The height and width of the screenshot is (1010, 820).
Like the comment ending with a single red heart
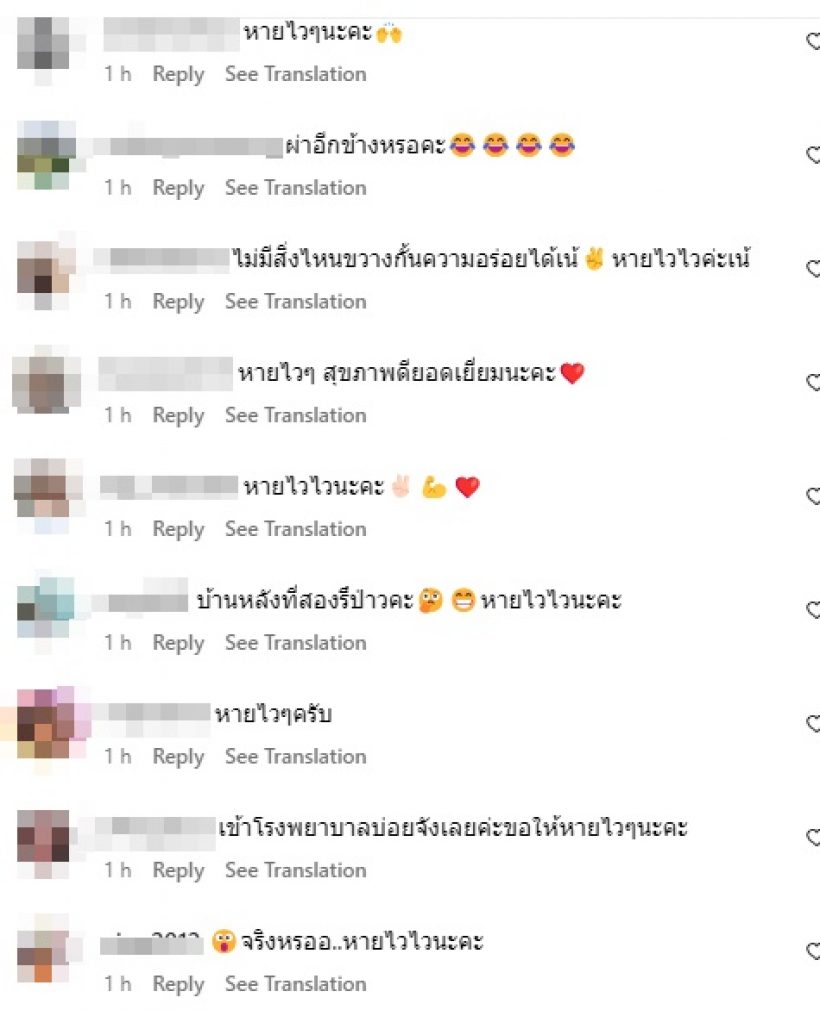click(814, 383)
